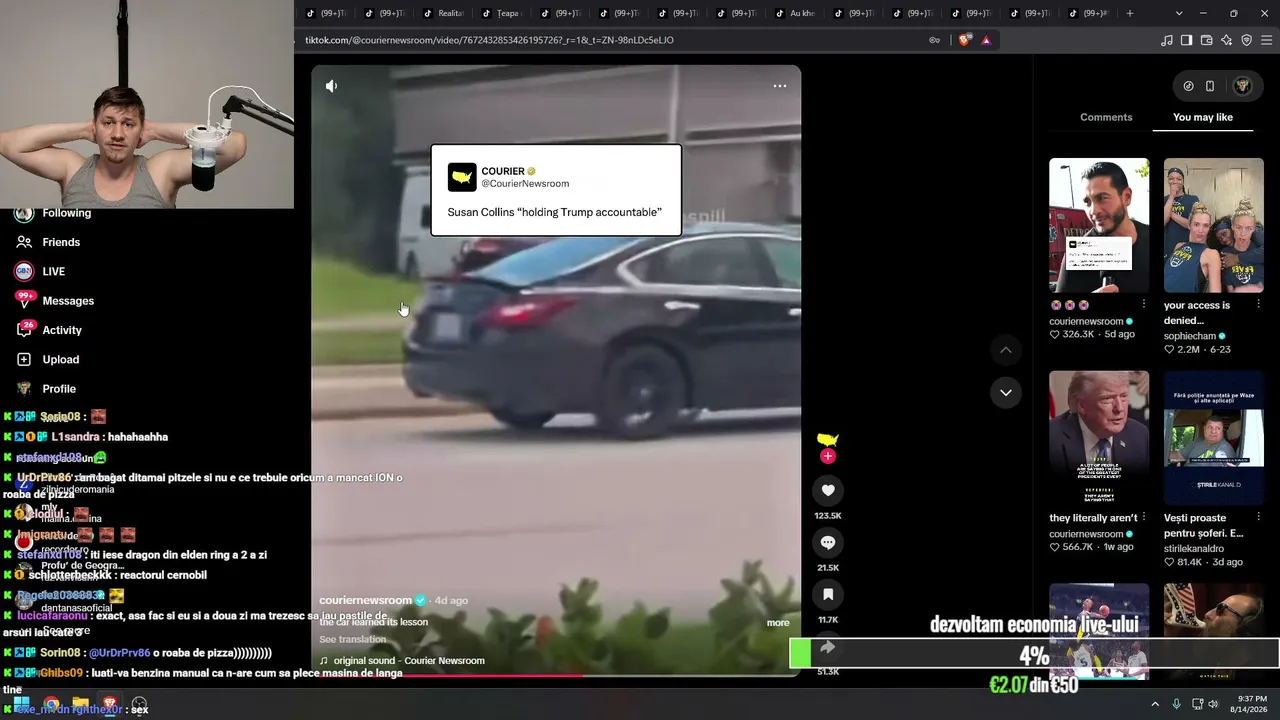Click the microphone icon in system tray

[x=1177, y=704]
